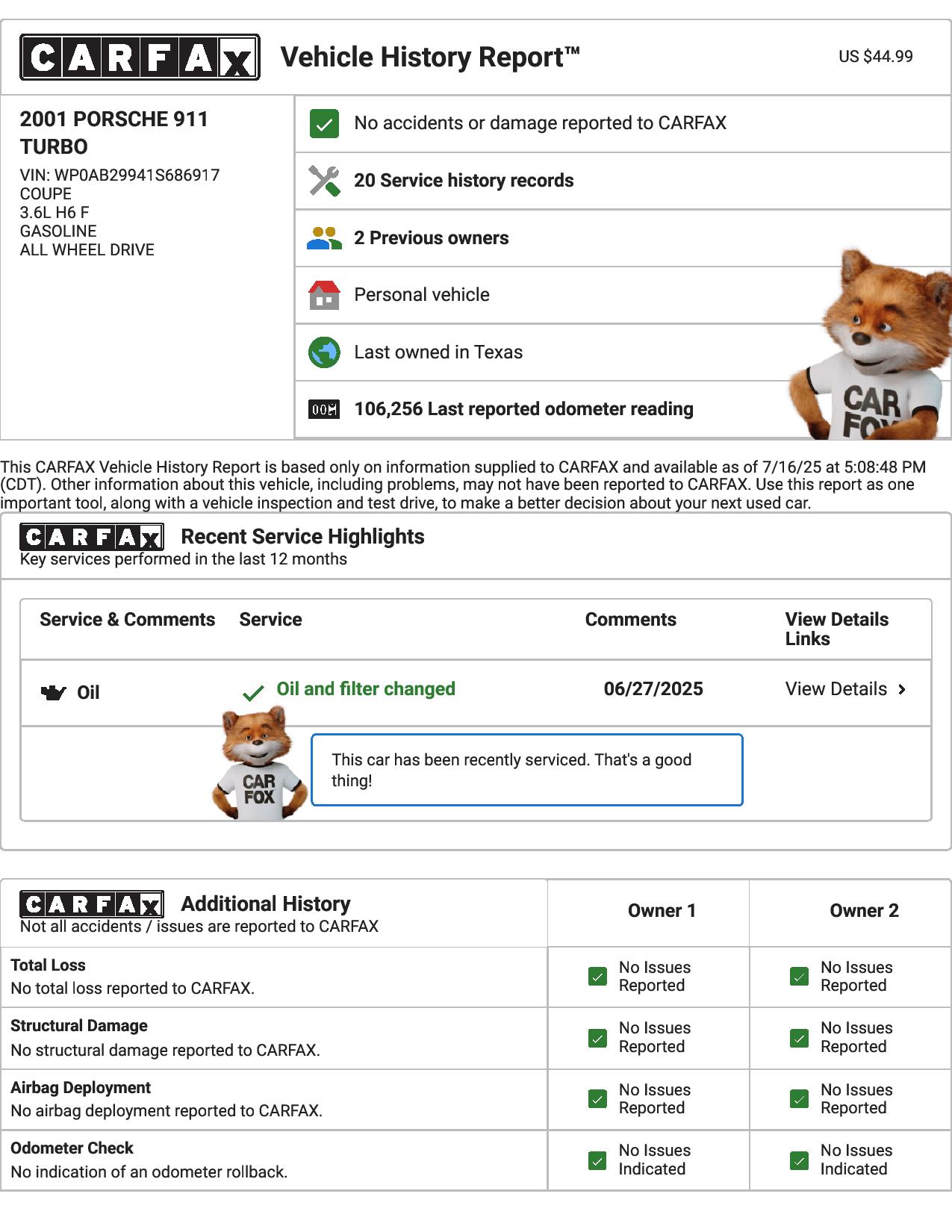Screen dimensions: 952x1232
Task: Click Structural Damage checkmark under Owner 1
Action: tap(597, 1039)
